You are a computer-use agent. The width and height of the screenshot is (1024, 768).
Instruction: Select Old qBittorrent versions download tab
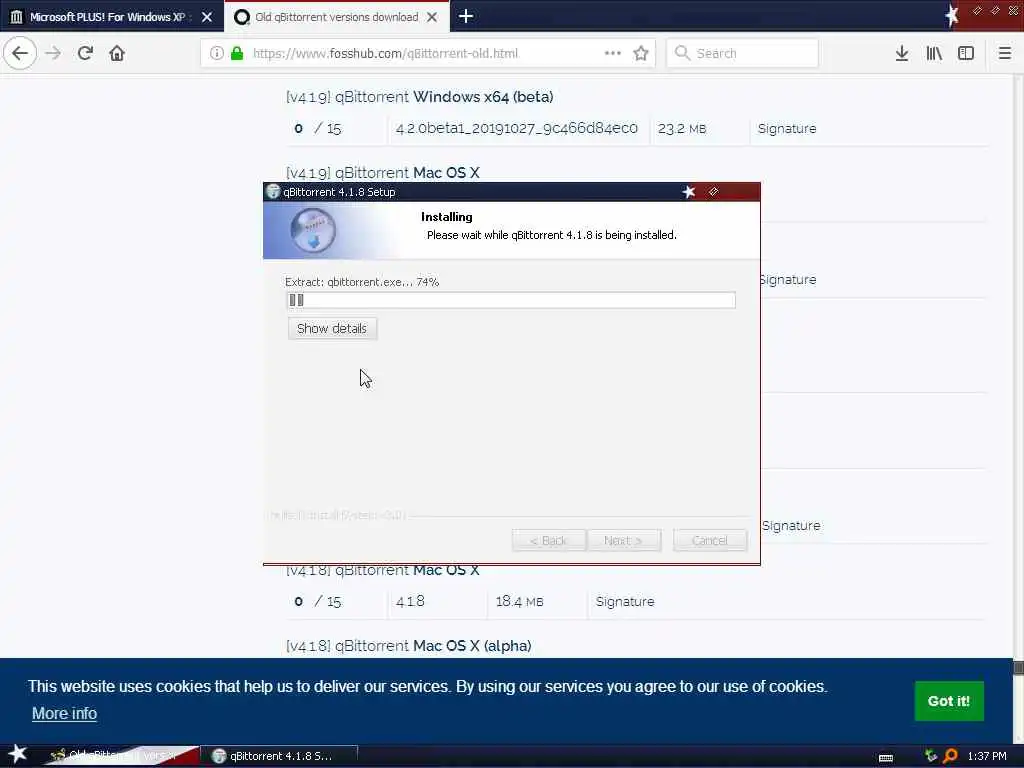(x=336, y=17)
